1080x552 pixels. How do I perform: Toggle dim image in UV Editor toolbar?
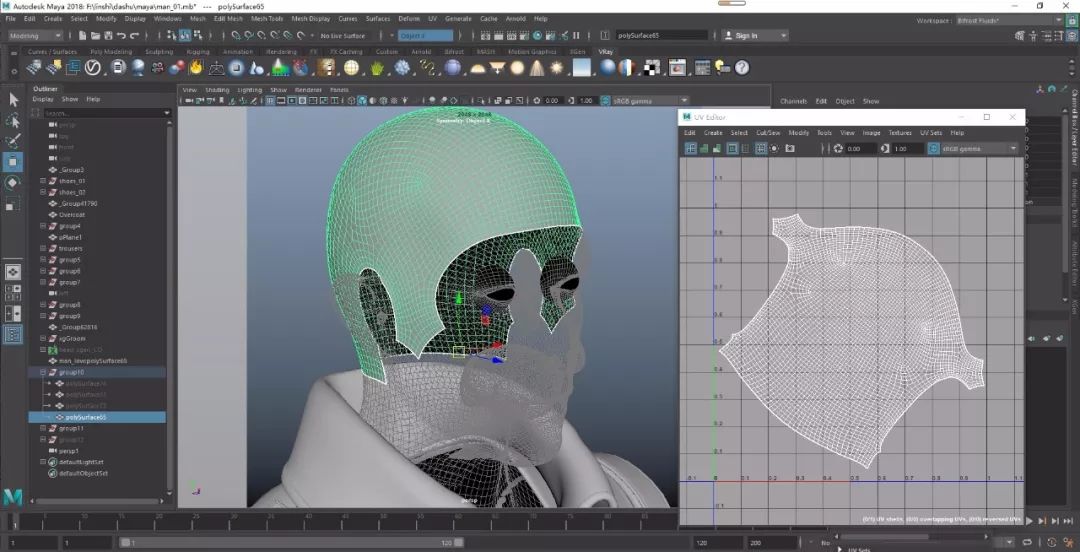tap(775, 148)
